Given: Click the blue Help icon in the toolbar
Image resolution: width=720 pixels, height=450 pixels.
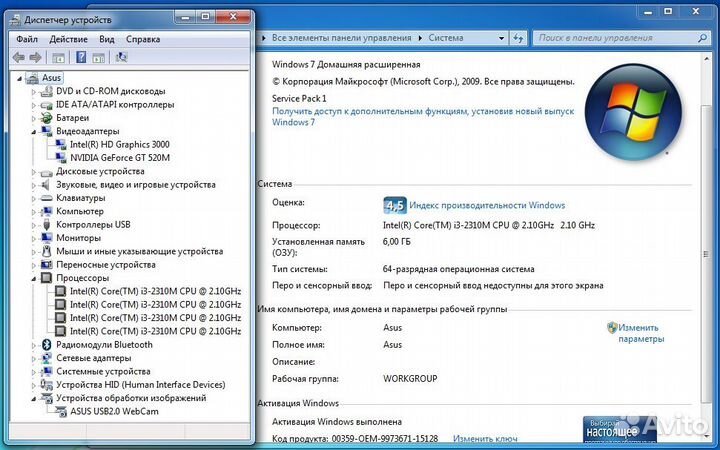Looking at the screenshot, I should click(81, 58).
